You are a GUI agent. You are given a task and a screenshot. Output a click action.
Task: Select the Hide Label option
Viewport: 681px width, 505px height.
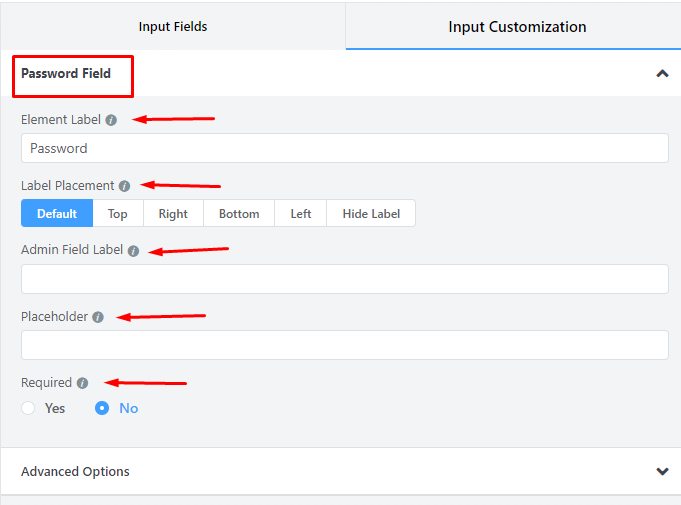[x=370, y=214]
